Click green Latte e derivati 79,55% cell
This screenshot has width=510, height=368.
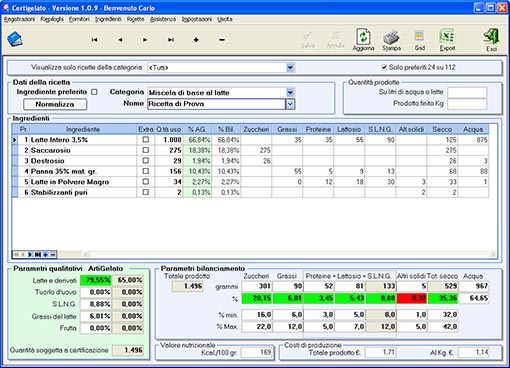[x=96, y=280]
